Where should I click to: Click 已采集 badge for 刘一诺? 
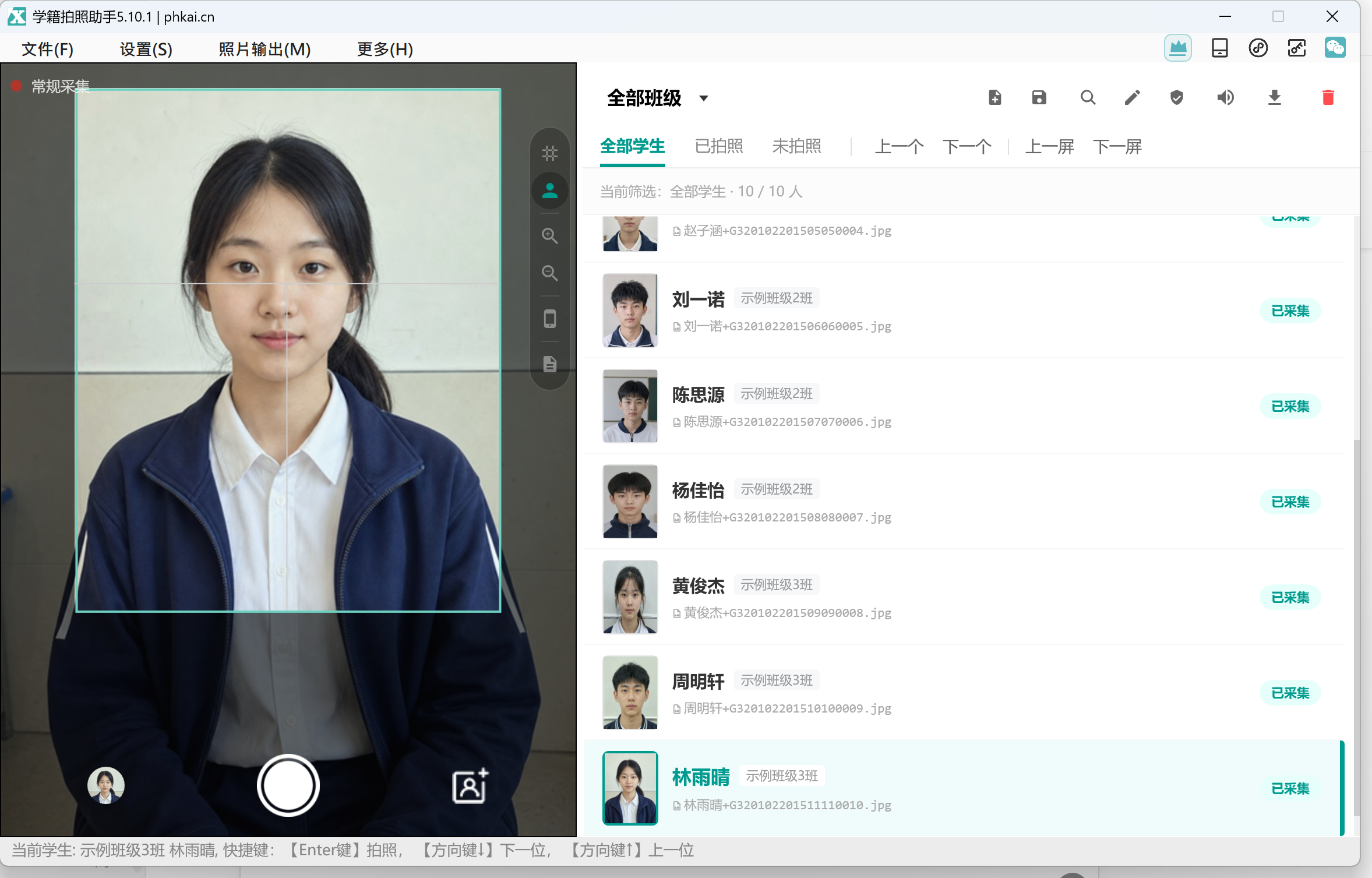click(1290, 311)
